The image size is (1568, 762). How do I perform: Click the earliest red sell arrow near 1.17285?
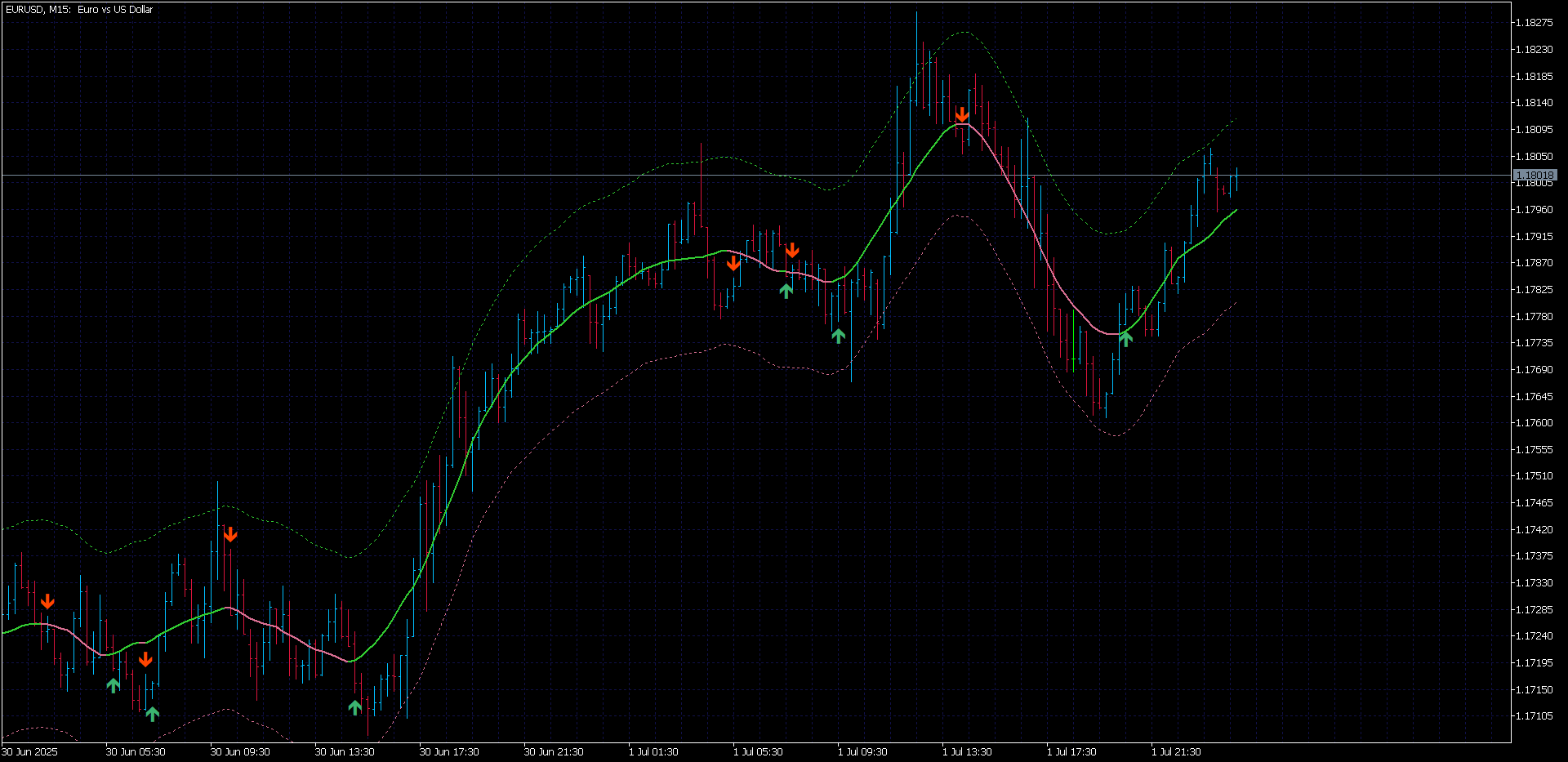(47, 602)
